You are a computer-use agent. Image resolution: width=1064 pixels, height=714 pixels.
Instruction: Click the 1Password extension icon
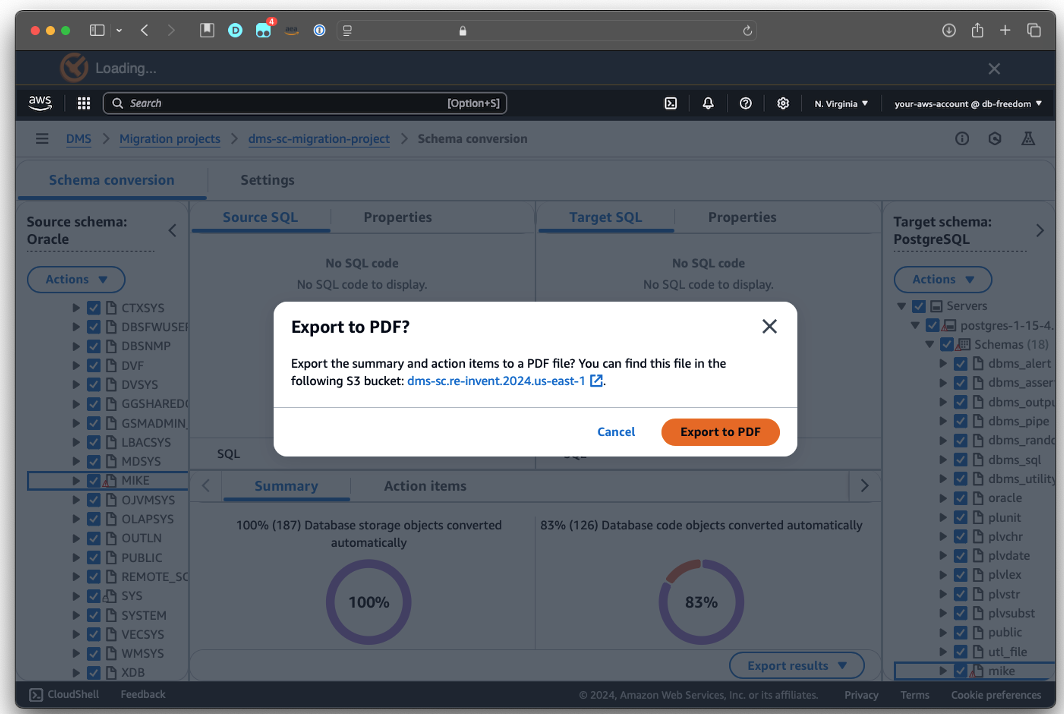pos(319,30)
